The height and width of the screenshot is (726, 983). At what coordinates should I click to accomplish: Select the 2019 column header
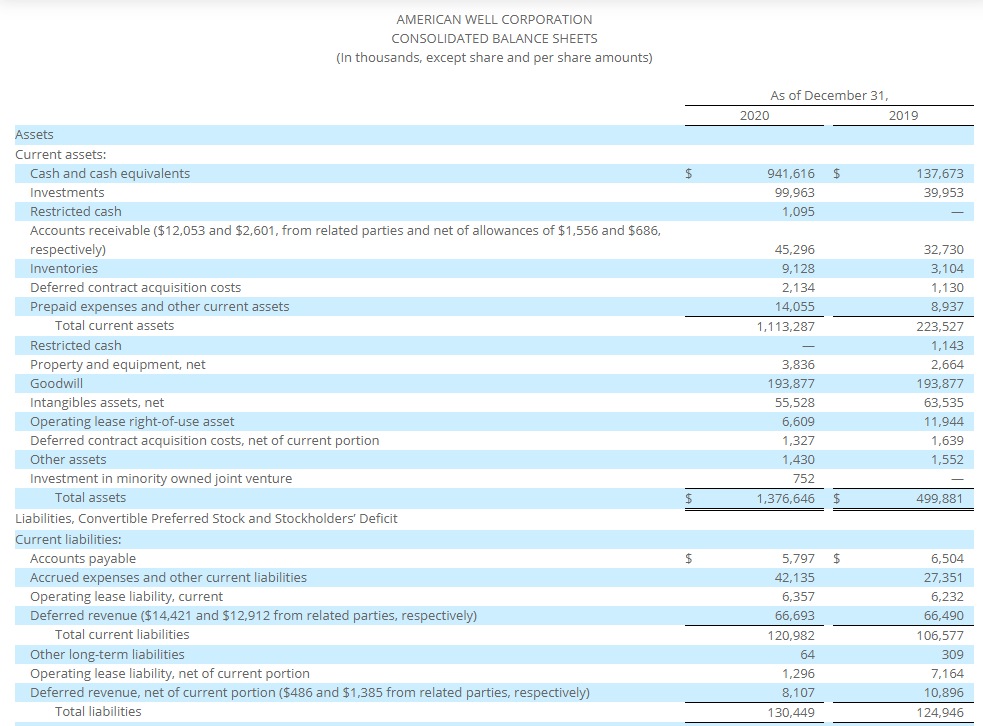[903, 115]
